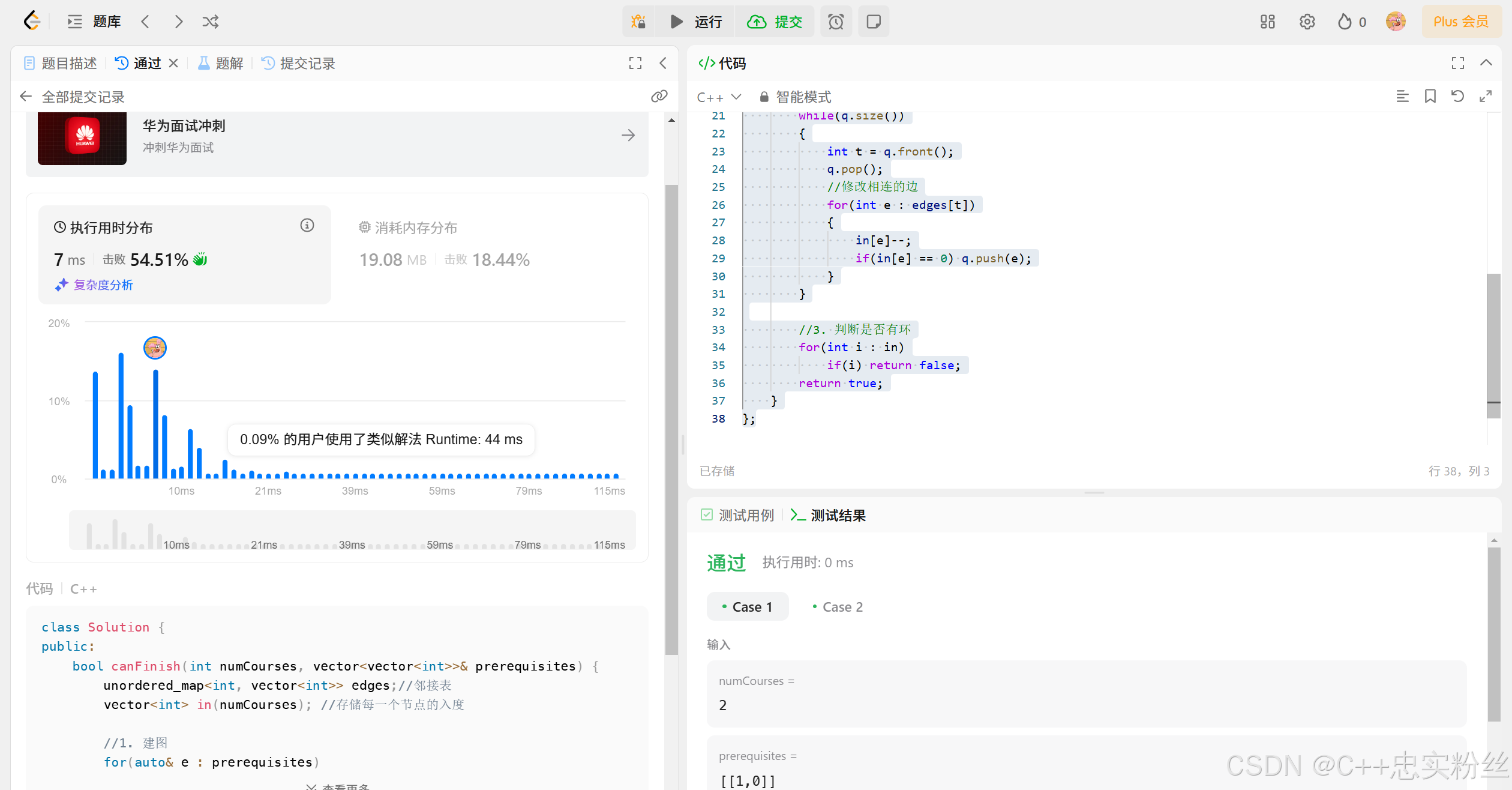Open the C++ language dropdown
The width and height of the screenshot is (1512, 790).
(719, 97)
